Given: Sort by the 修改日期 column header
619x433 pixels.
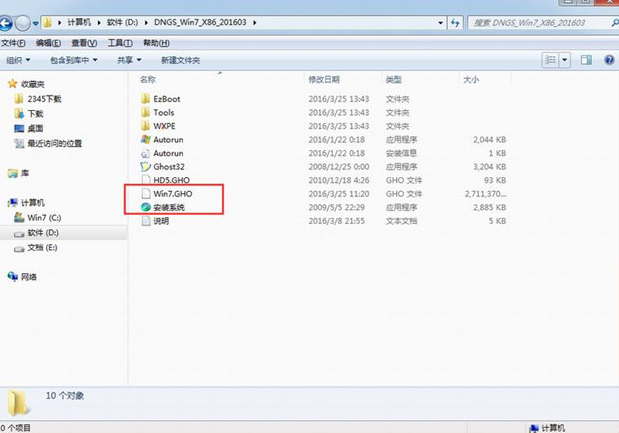Looking at the screenshot, I should tap(324, 80).
